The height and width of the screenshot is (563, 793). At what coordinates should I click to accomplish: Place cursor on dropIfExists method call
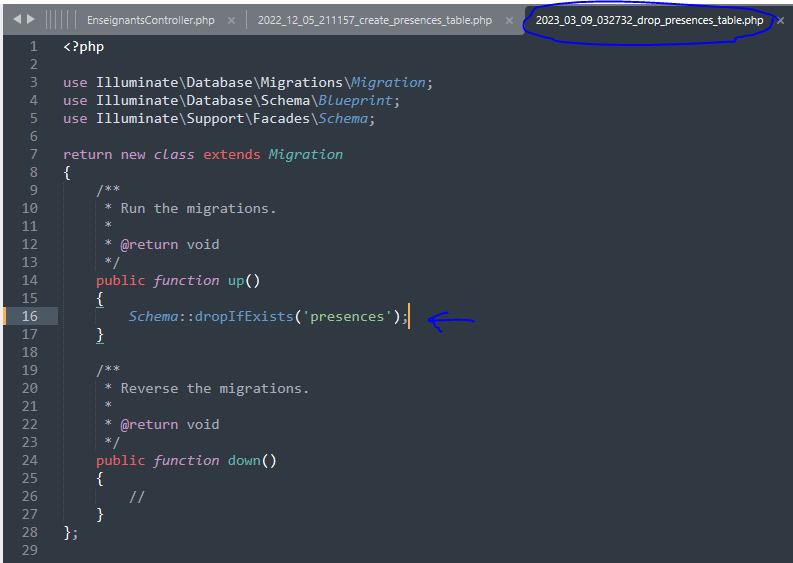pyautogui.click(x=244, y=317)
